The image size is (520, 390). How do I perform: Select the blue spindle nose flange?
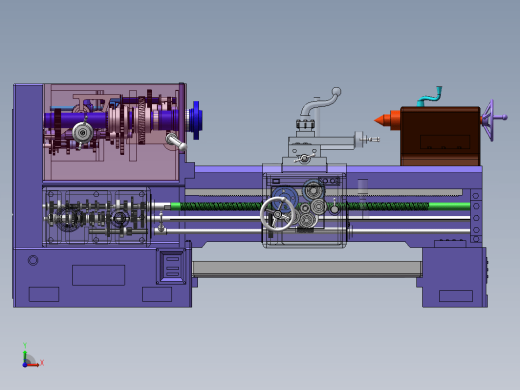click(x=195, y=120)
